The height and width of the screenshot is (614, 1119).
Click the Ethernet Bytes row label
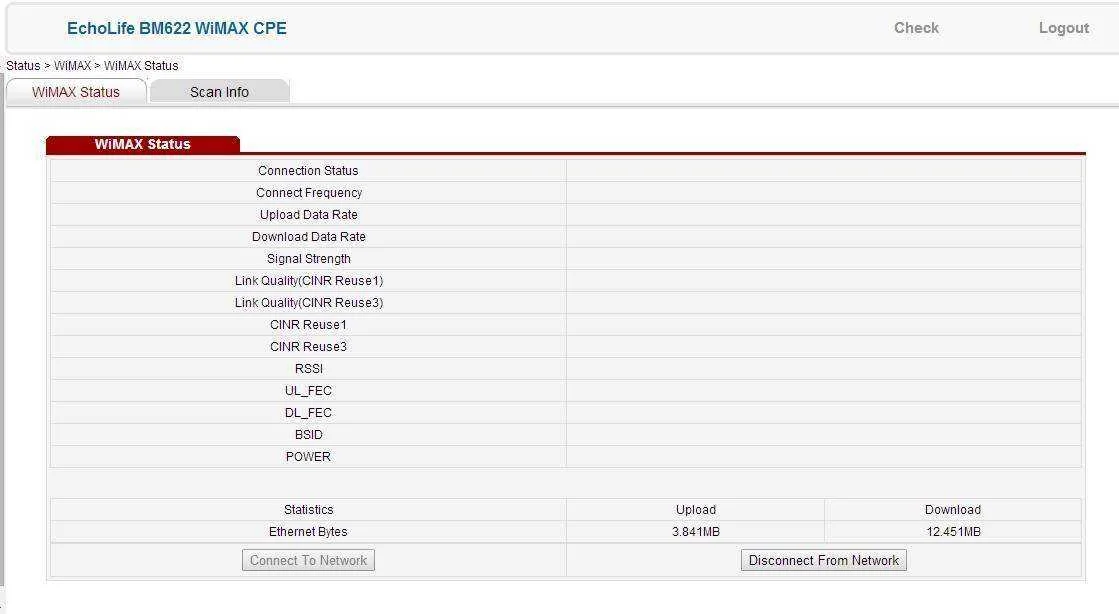point(308,532)
